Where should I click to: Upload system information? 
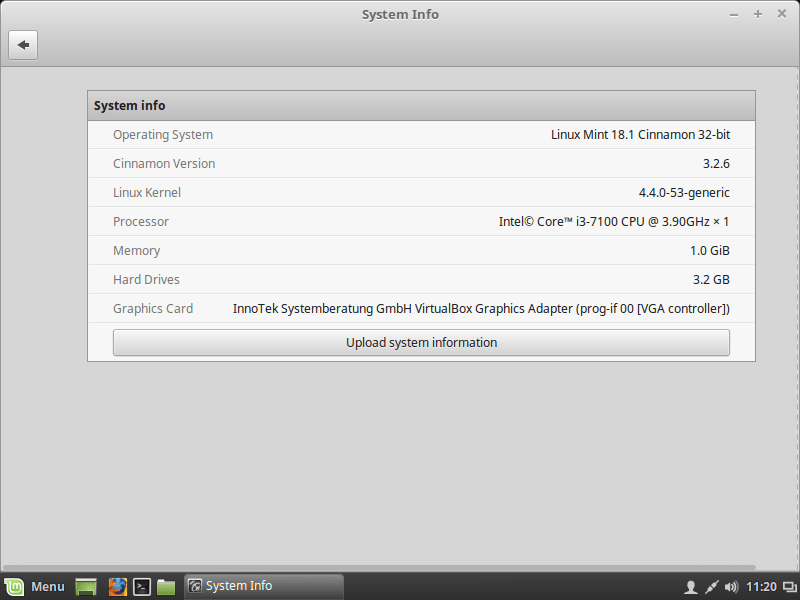pyautogui.click(x=421, y=342)
